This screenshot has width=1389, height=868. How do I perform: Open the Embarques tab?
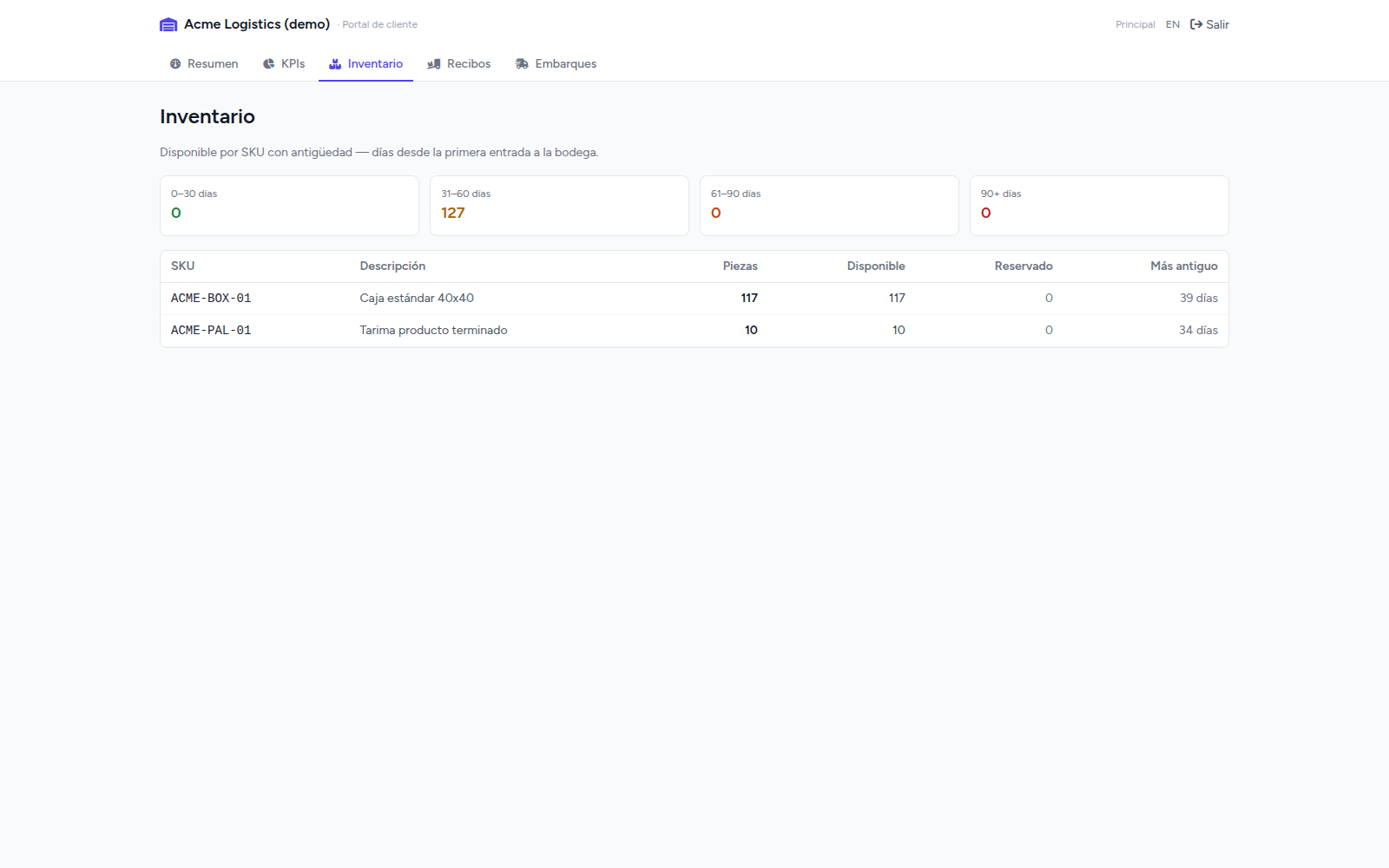pos(556,63)
